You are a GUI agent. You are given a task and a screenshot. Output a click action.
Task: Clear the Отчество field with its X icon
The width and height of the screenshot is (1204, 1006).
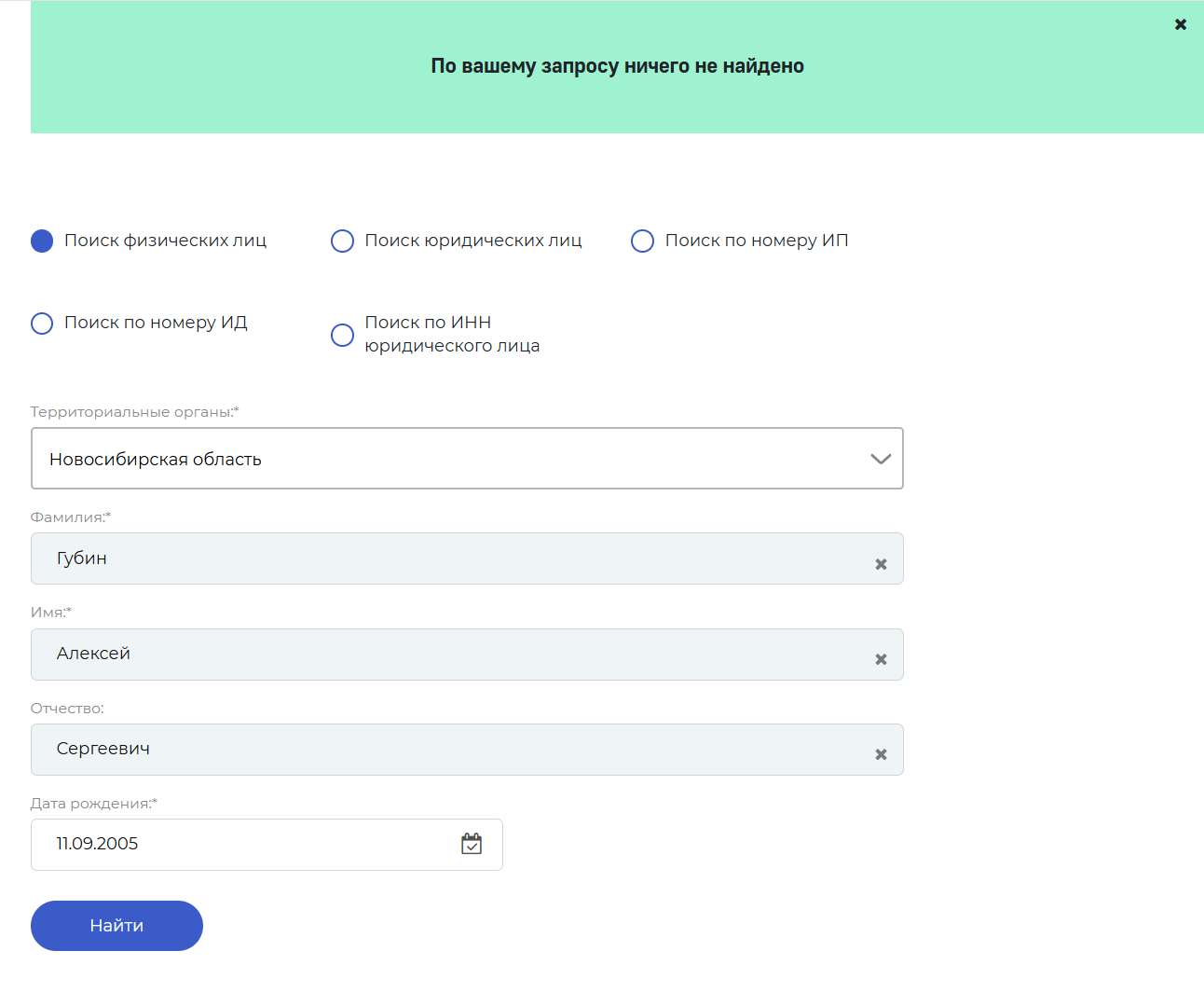pyautogui.click(x=881, y=754)
